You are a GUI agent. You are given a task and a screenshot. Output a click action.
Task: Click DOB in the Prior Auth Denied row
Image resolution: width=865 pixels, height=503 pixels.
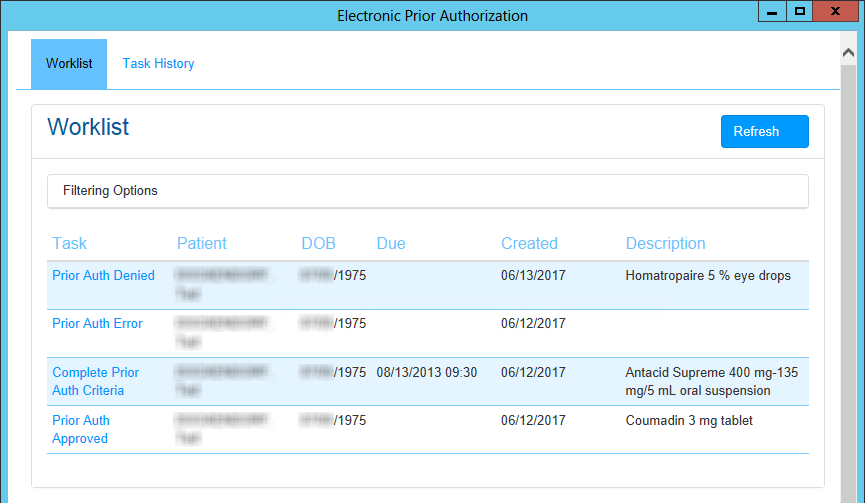coord(333,275)
